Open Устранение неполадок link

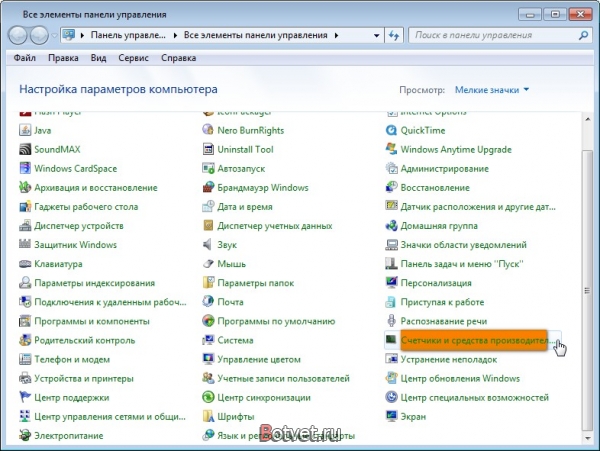tap(448, 360)
